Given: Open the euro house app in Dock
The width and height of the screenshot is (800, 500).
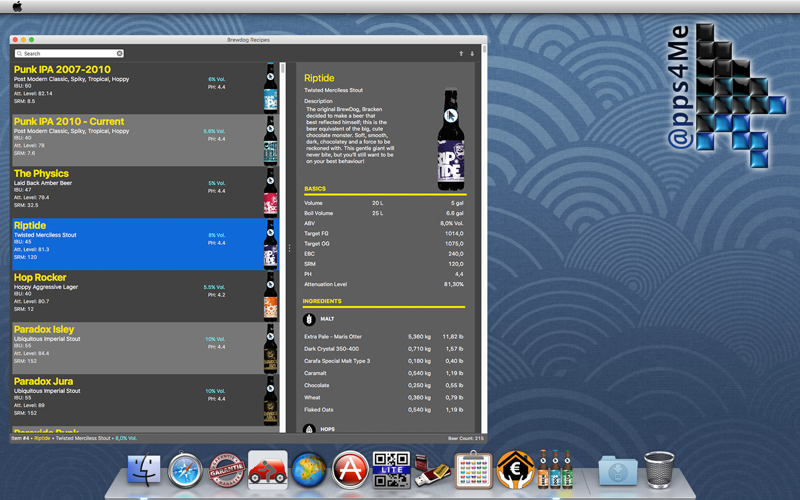Looking at the screenshot, I should coord(515,470).
